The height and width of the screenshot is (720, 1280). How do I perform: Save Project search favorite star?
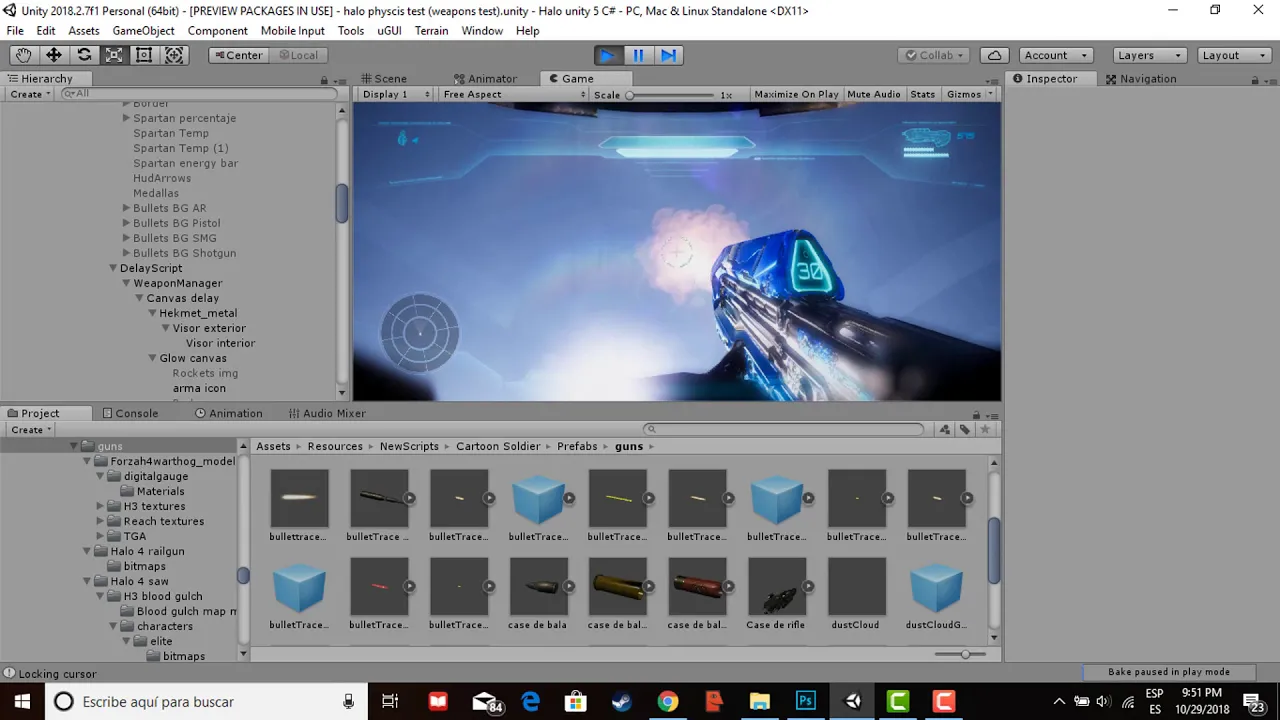[985, 429]
